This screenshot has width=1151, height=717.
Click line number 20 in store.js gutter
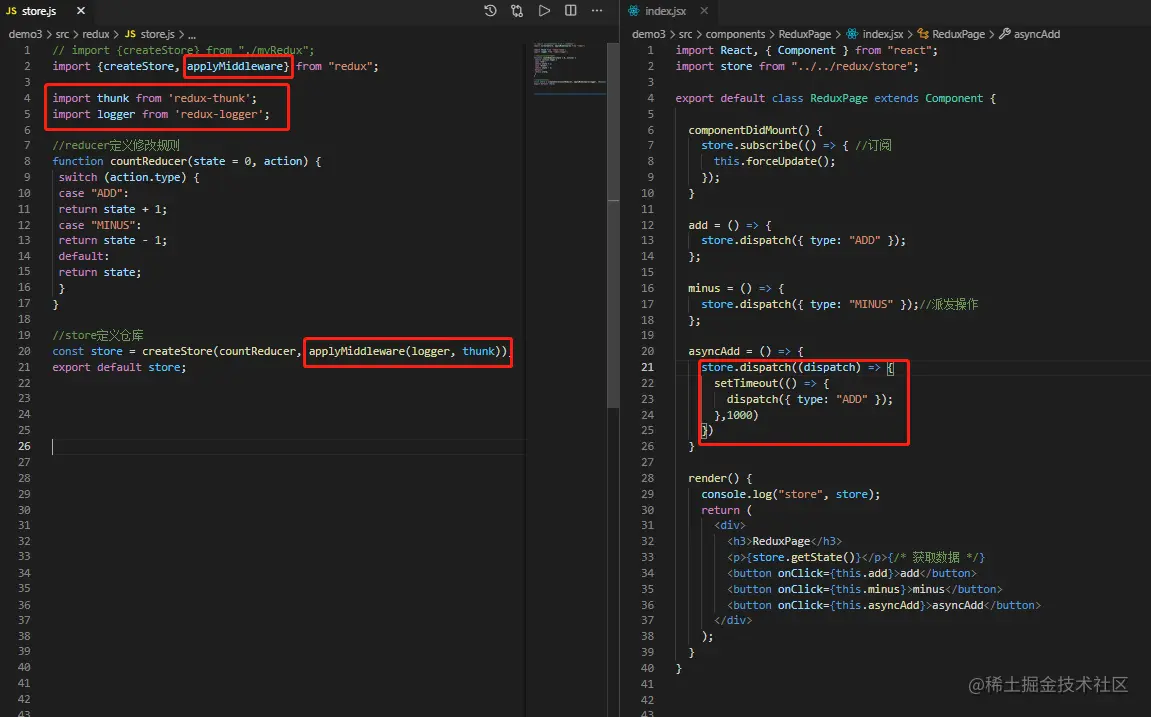click(x=24, y=351)
